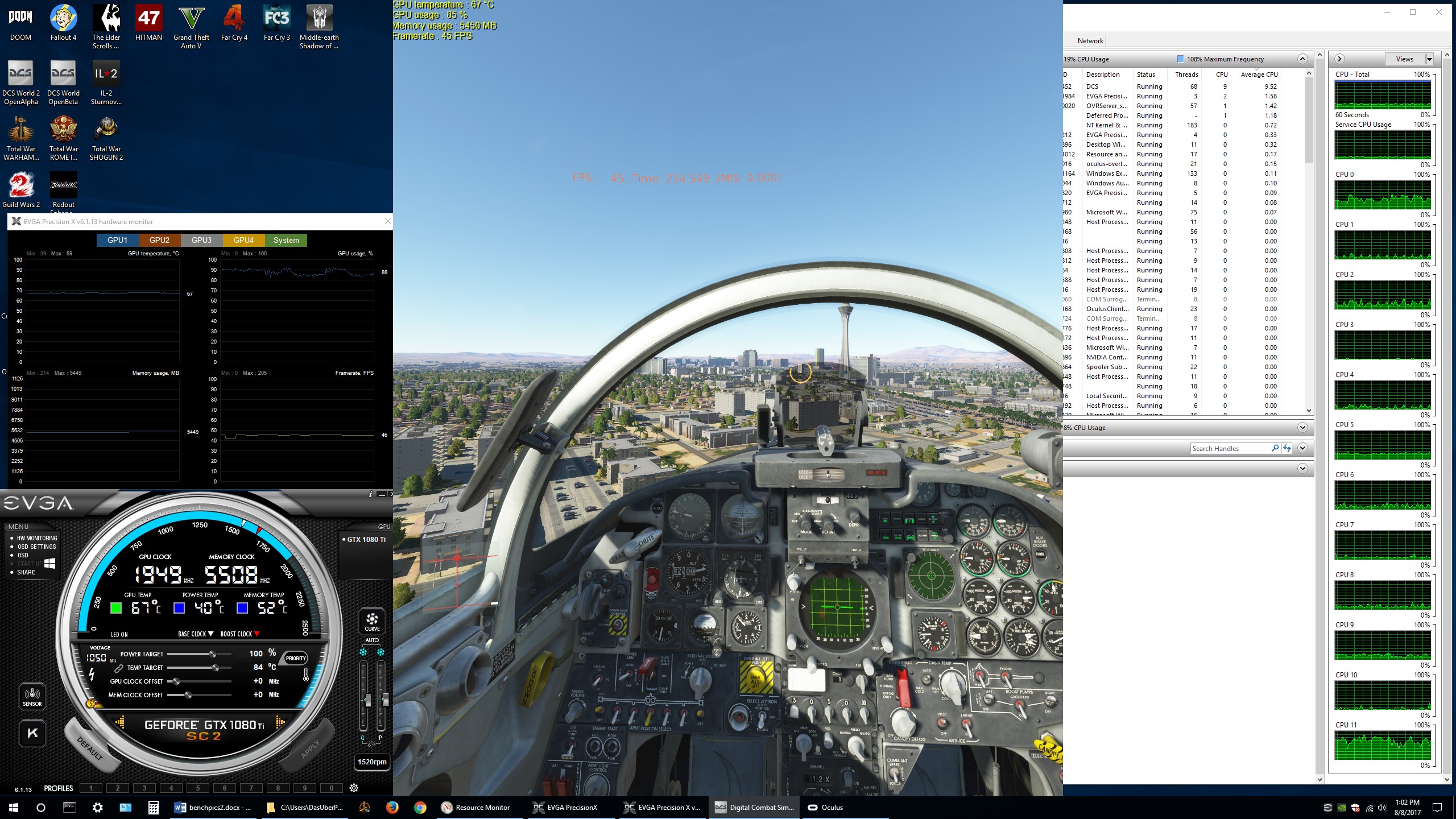This screenshot has height=819, width=1456.
Task: Select profile slot 1 in EVGA Precision
Action: (91, 788)
